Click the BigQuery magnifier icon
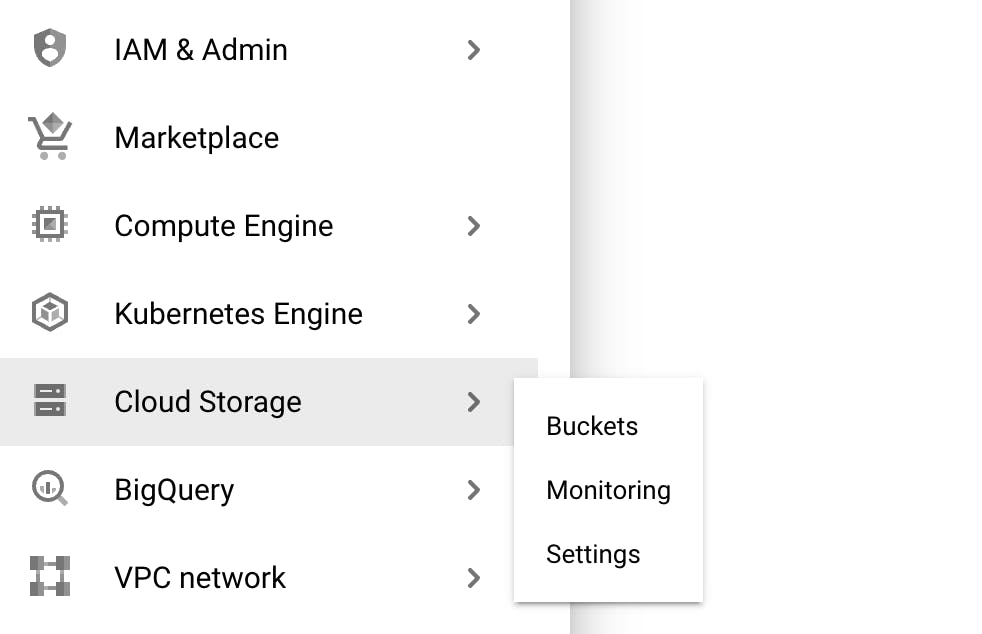Viewport: 982px width, 634px height. click(x=49, y=489)
